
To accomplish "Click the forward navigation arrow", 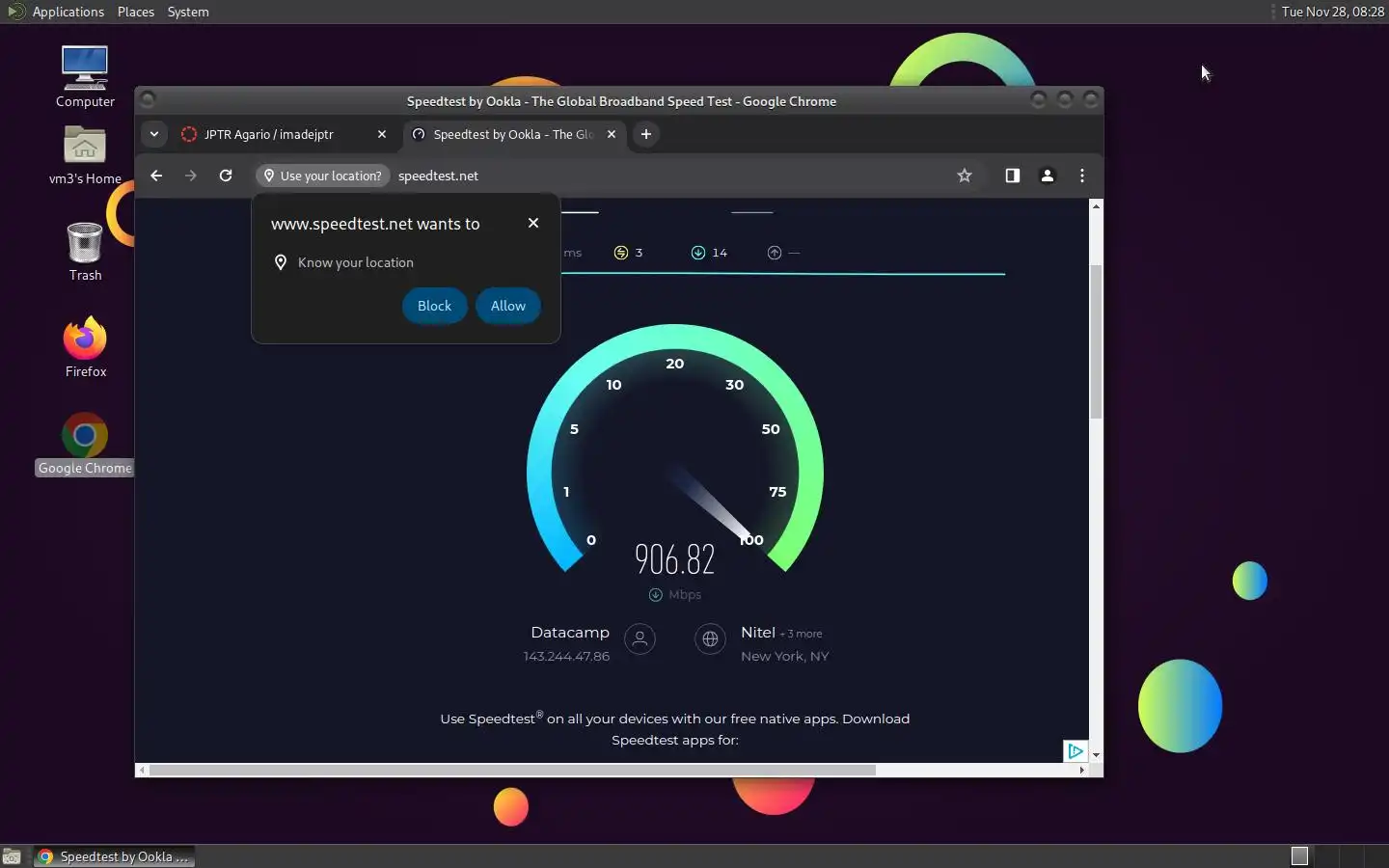I will [191, 176].
